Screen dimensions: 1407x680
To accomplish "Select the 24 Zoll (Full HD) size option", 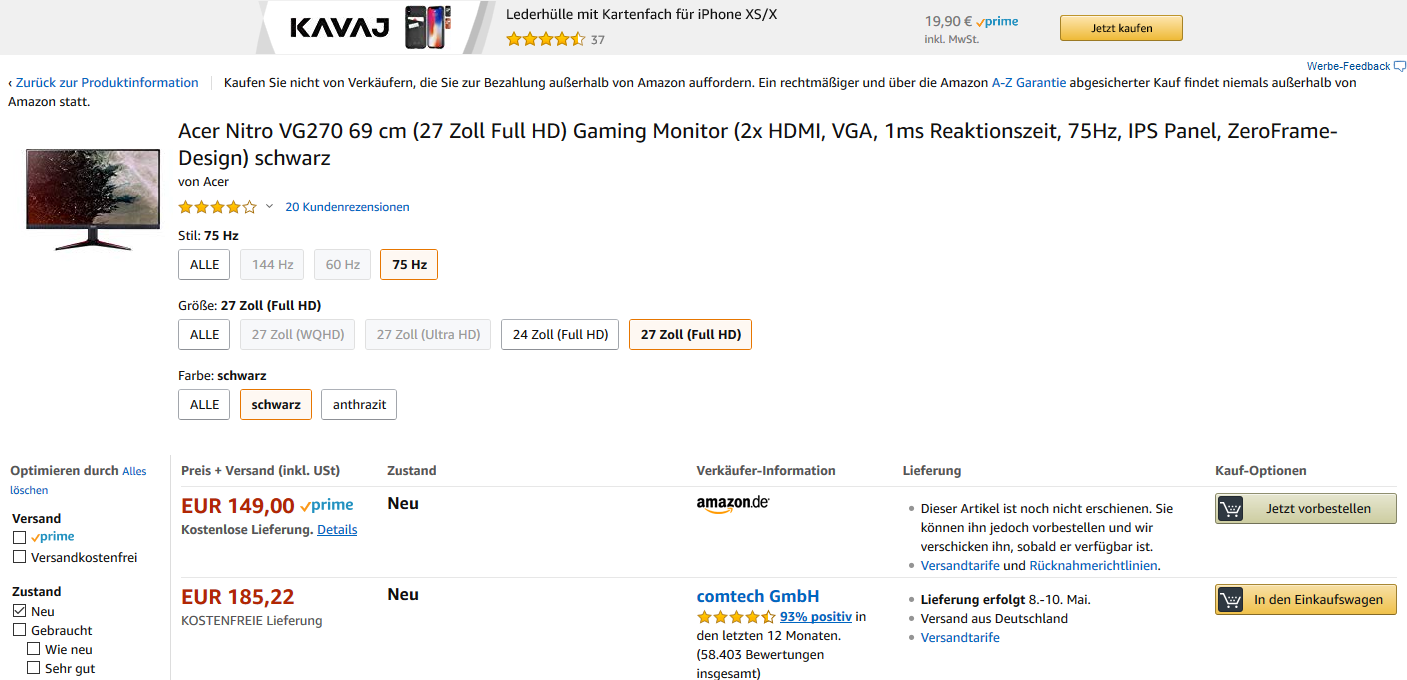I will point(560,334).
